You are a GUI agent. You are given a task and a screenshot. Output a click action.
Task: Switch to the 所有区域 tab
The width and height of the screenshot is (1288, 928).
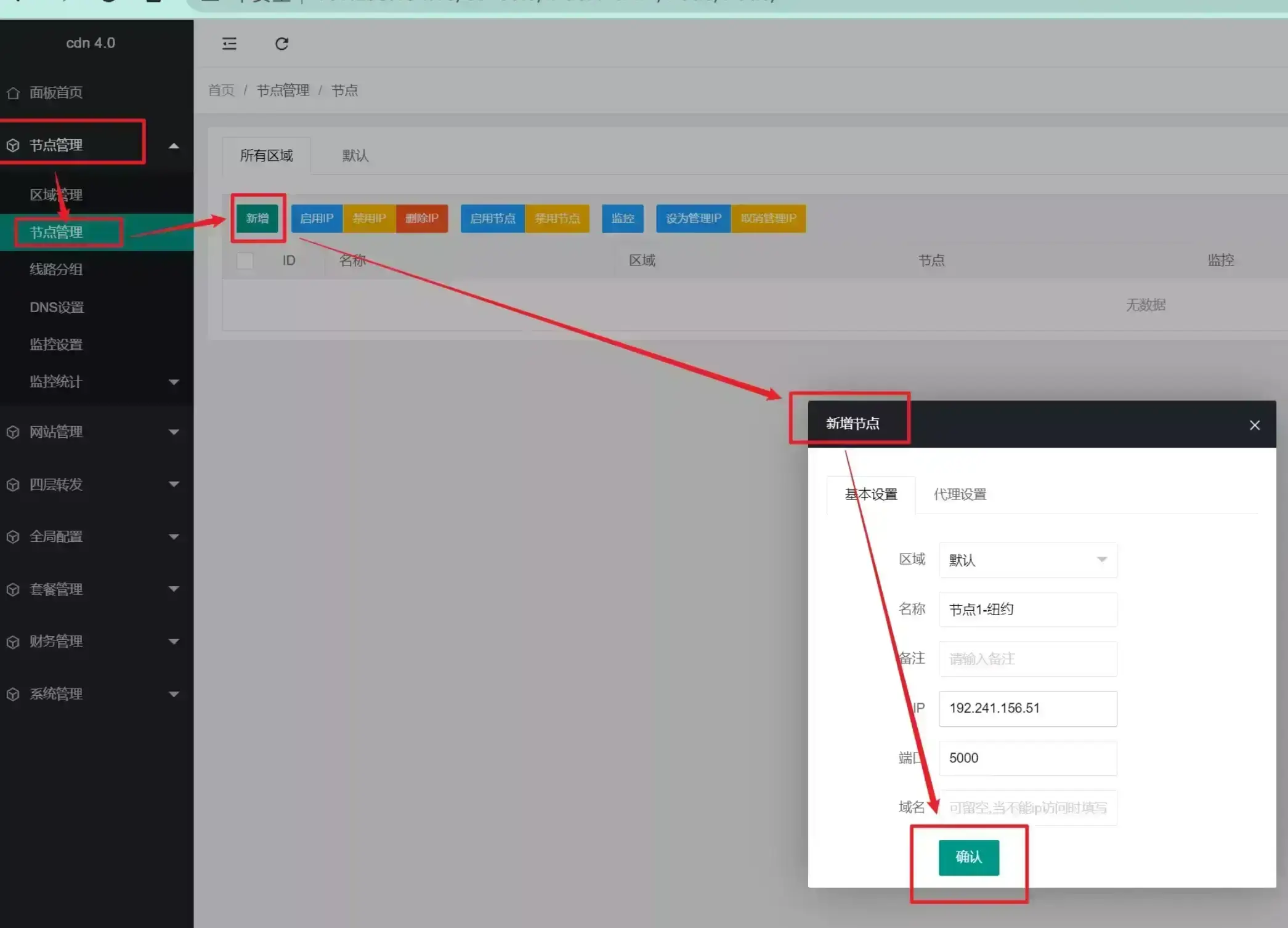pos(266,156)
